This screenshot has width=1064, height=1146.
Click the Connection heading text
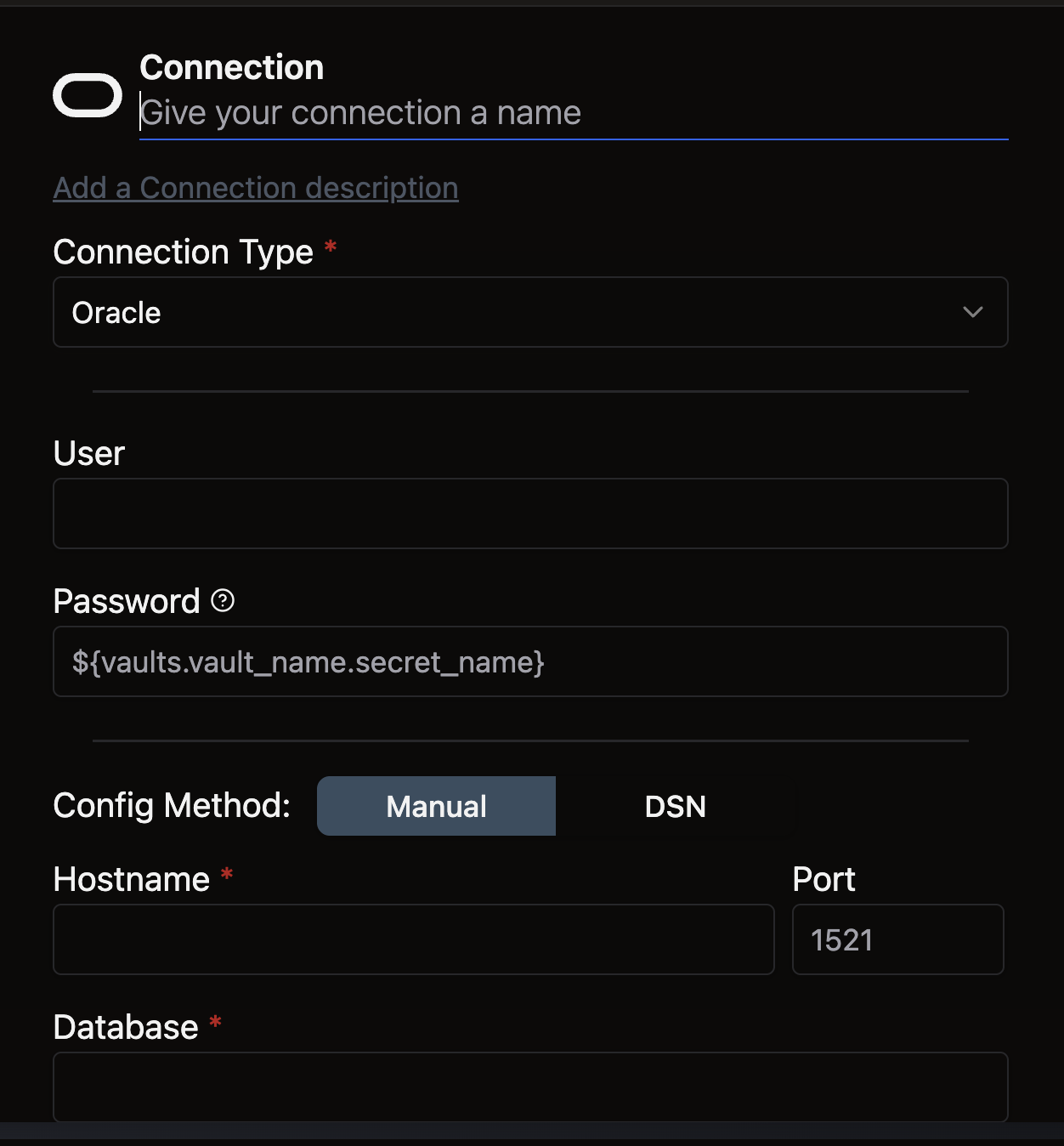[x=232, y=67]
